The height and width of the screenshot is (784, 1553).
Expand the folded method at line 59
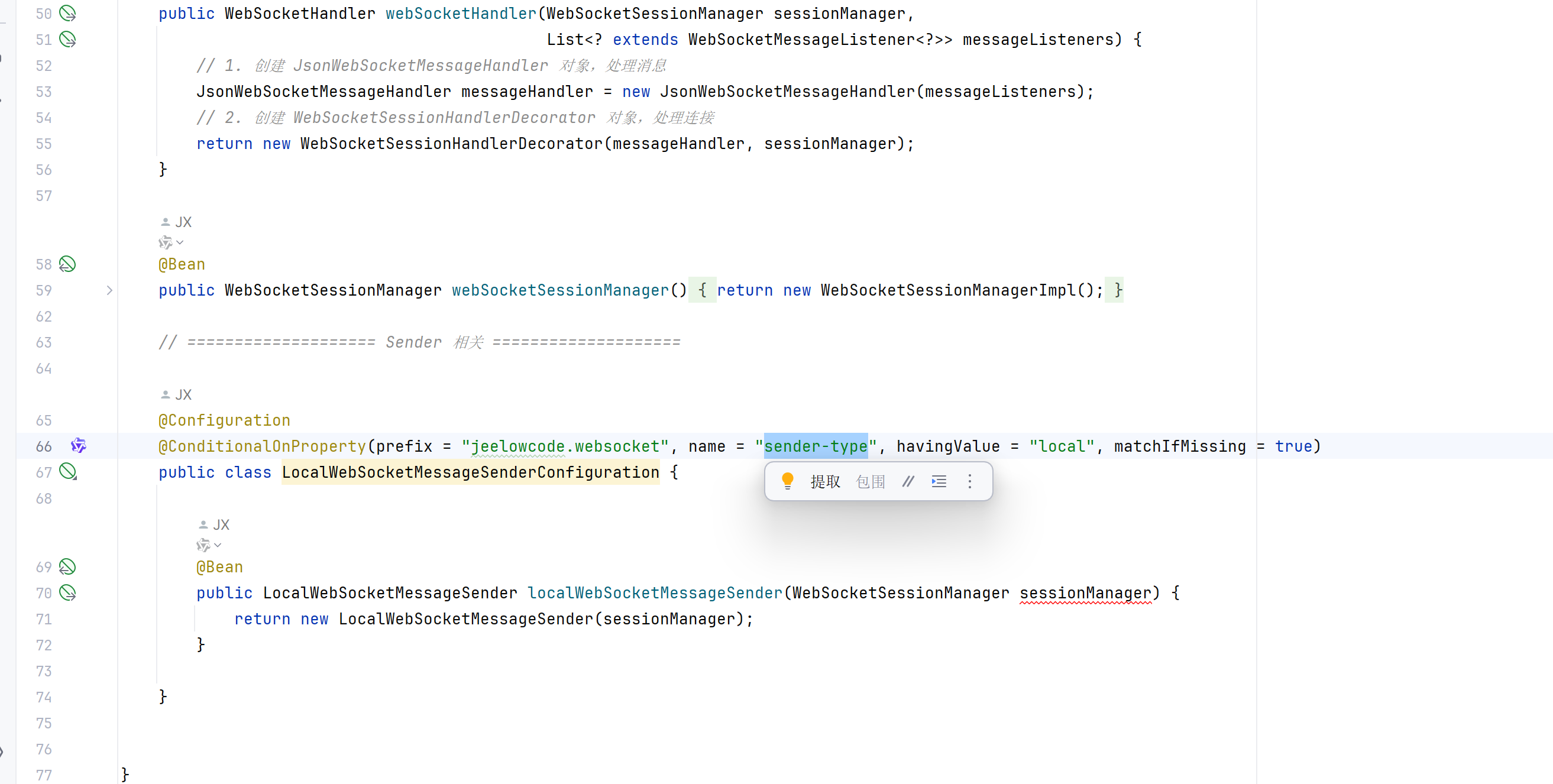(x=109, y=290)
